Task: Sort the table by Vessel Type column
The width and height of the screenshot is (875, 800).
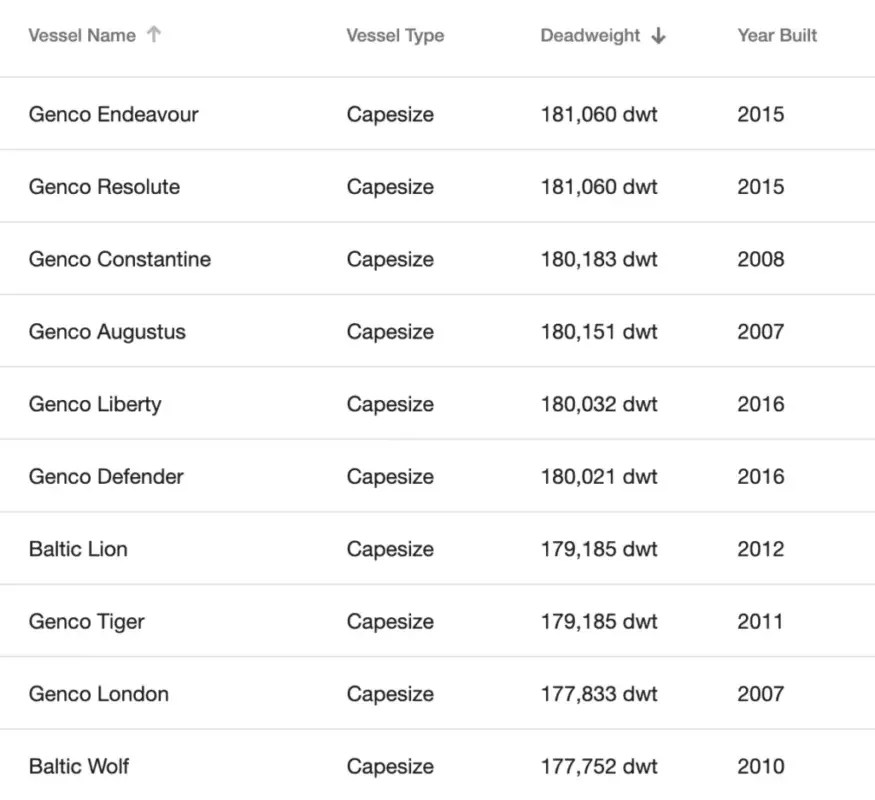Action: 394,35
